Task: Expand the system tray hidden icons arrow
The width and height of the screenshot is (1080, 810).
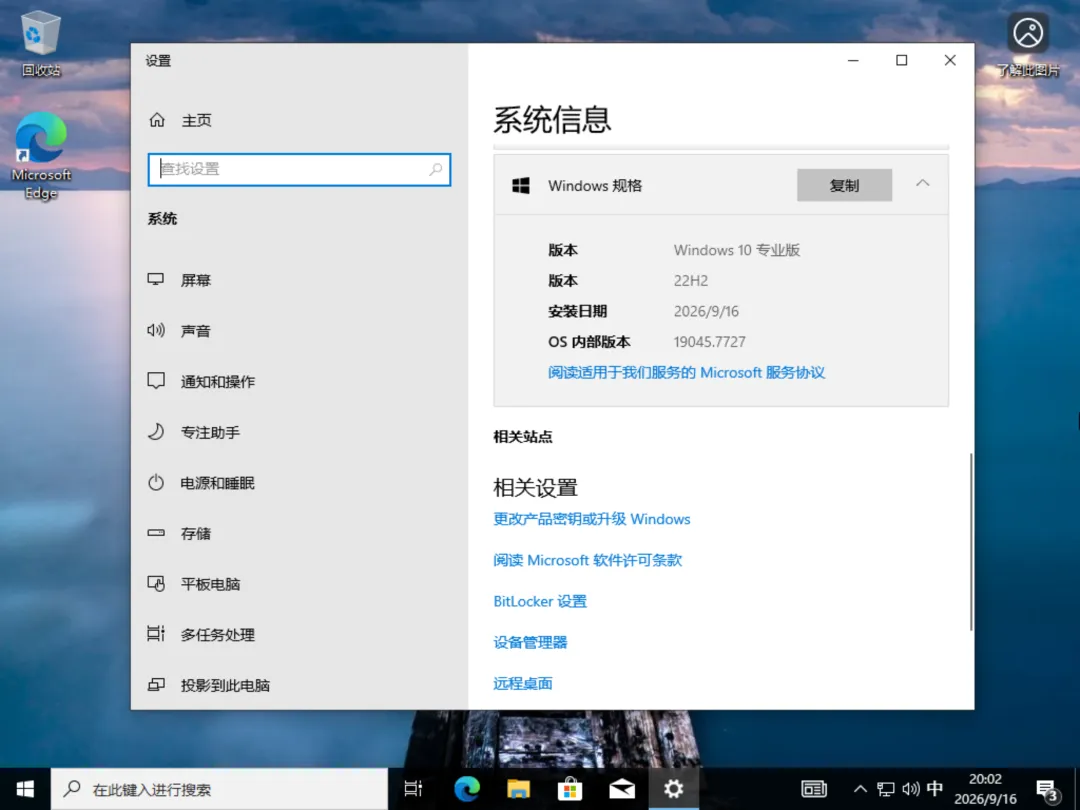Action: pos(860,789)
